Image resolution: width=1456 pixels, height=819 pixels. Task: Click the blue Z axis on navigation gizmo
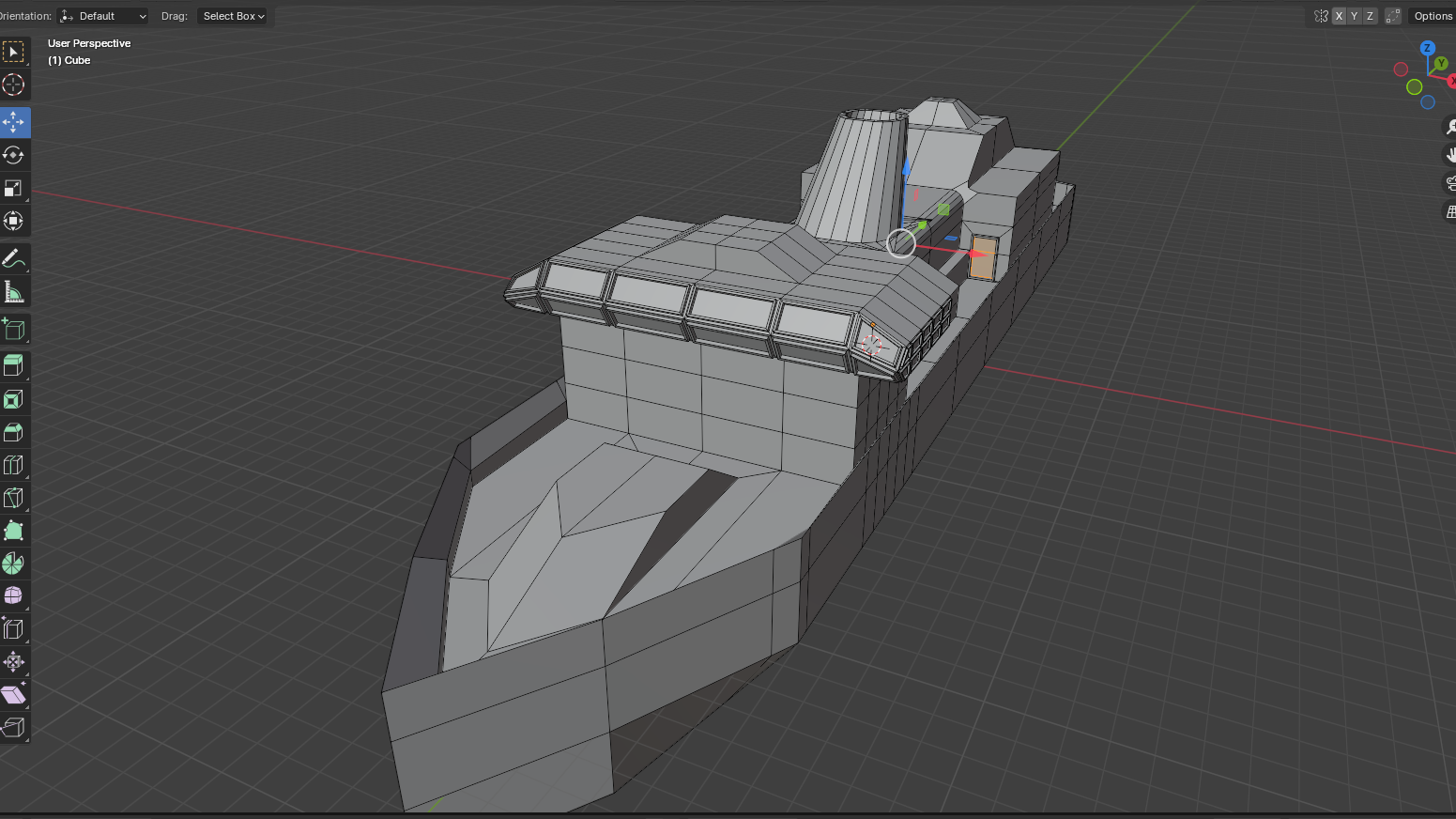(1427, 48)
